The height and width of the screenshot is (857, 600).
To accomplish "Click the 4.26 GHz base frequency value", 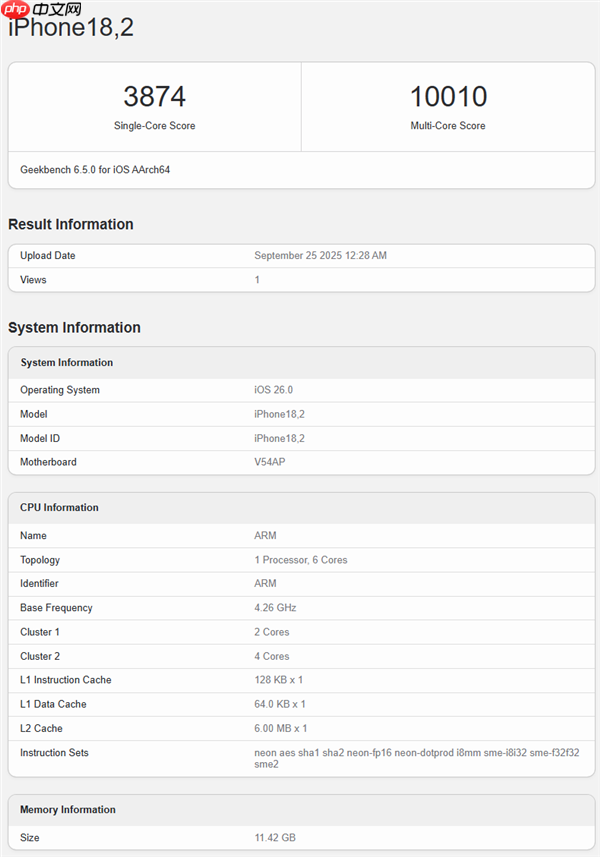I will [275, 608].
